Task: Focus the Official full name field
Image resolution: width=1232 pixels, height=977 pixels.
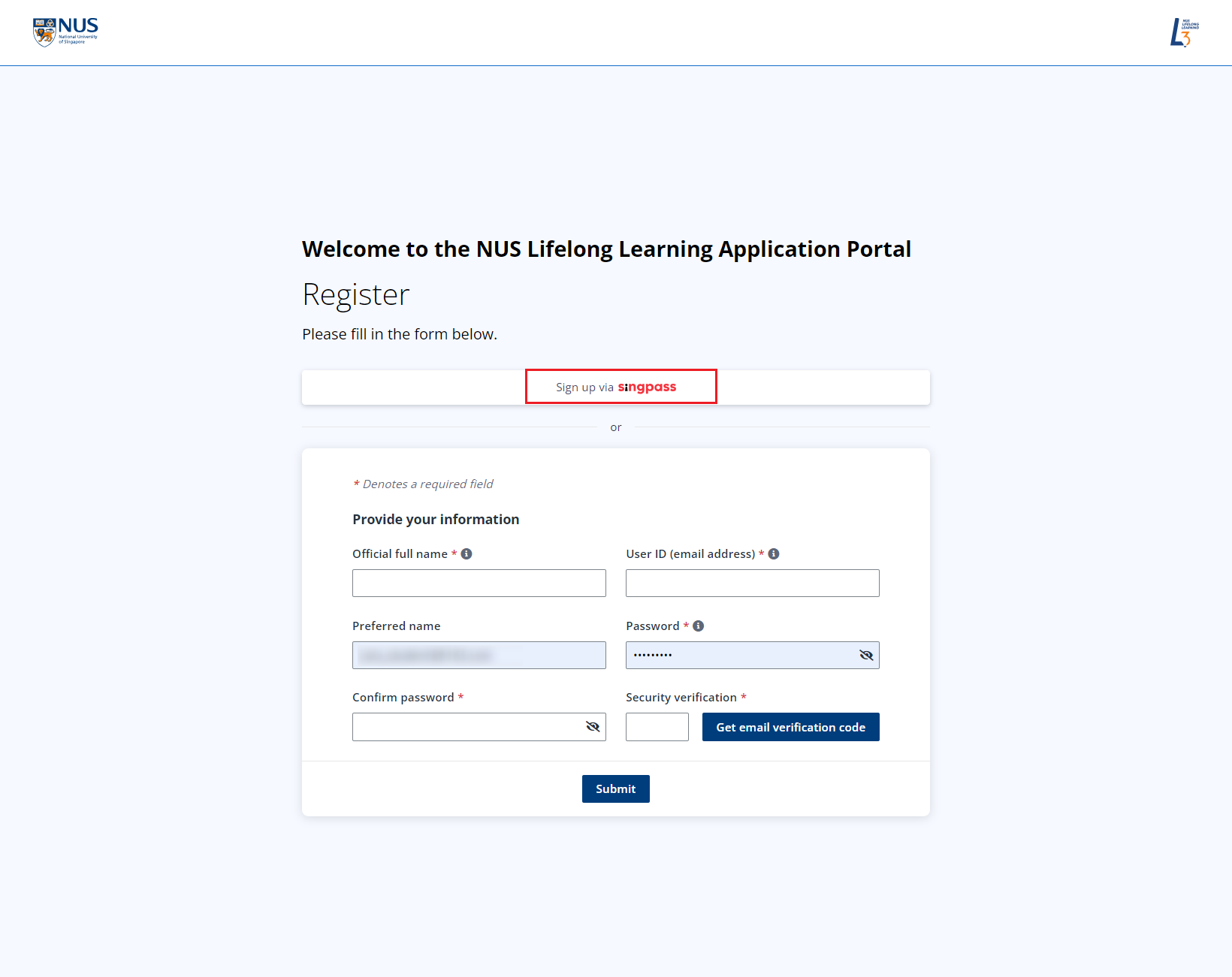Action: tap(479, 583)
